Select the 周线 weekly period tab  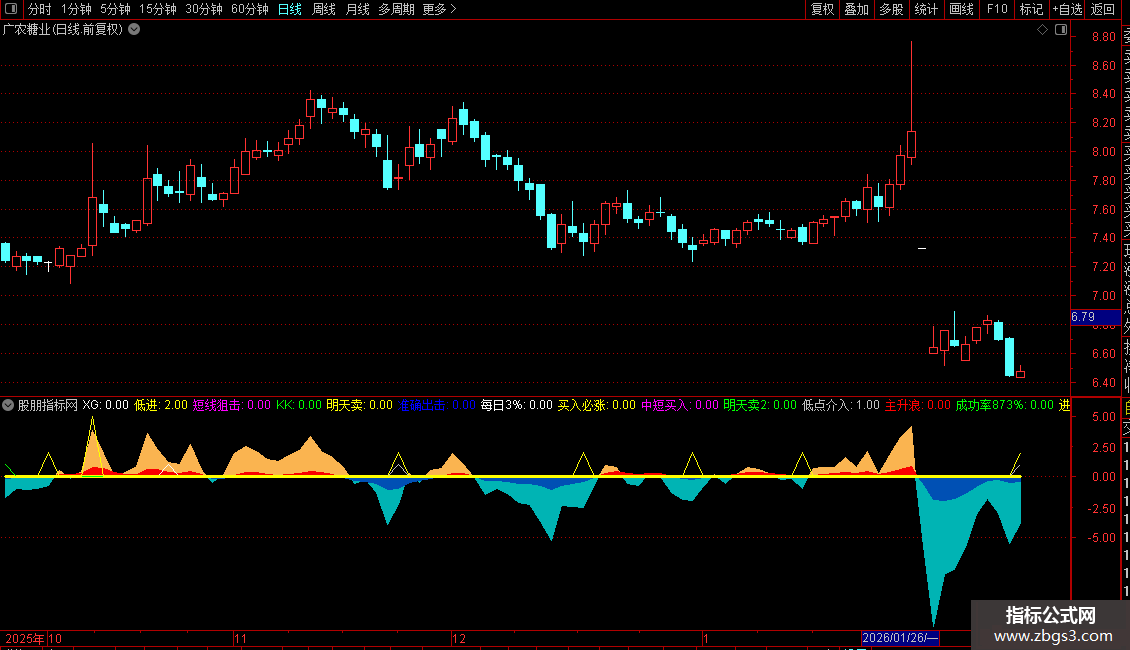click(x=324, y=9)
